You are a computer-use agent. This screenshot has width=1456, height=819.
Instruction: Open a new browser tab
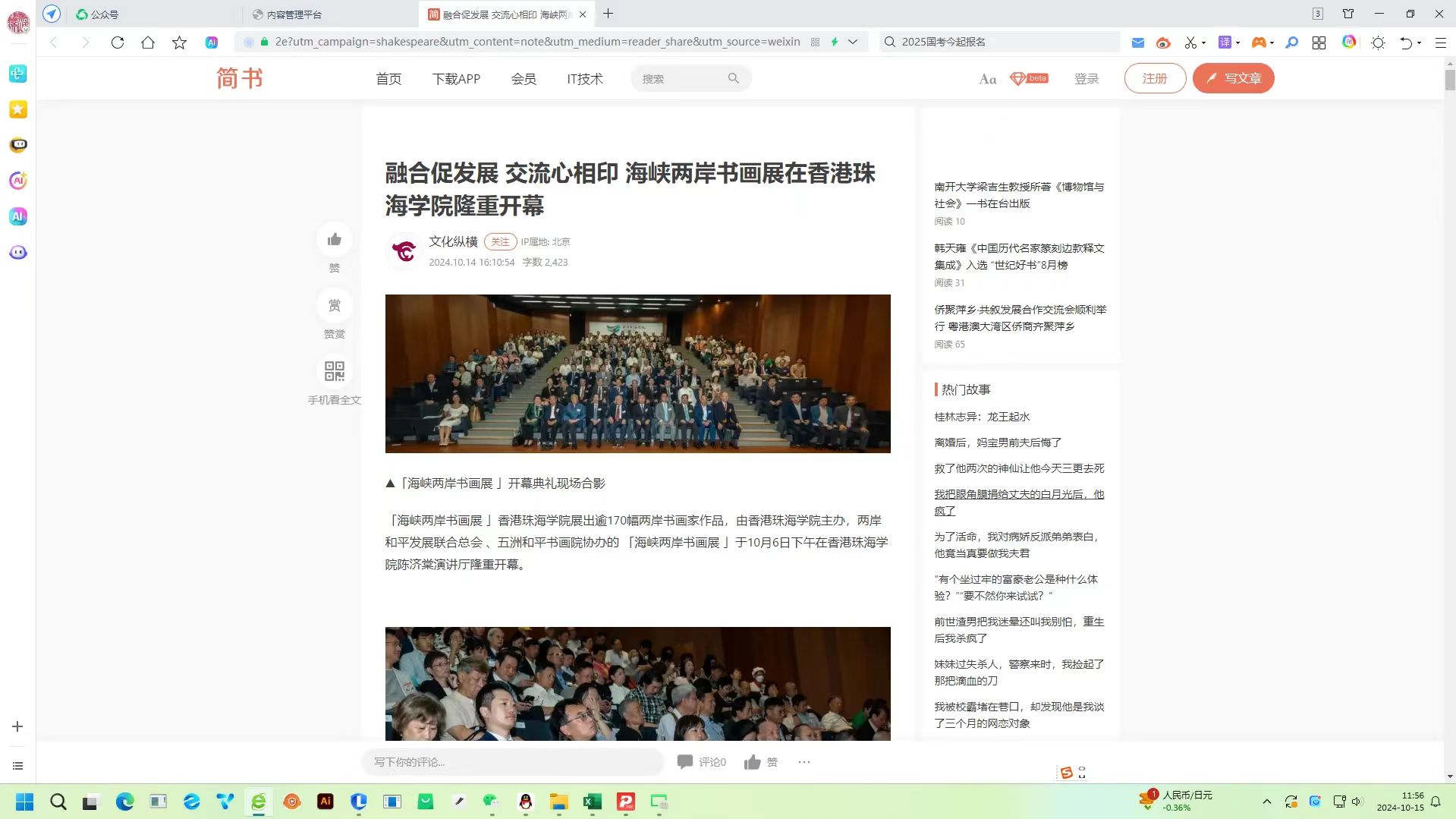pyautogui.click(x=608, y=14)
